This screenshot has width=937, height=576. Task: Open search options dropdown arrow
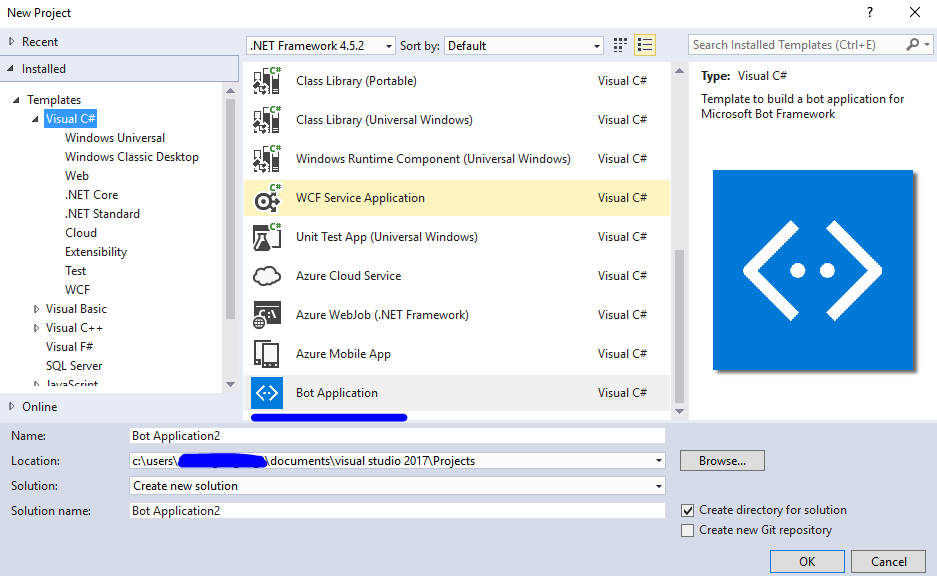pos(927,45)
